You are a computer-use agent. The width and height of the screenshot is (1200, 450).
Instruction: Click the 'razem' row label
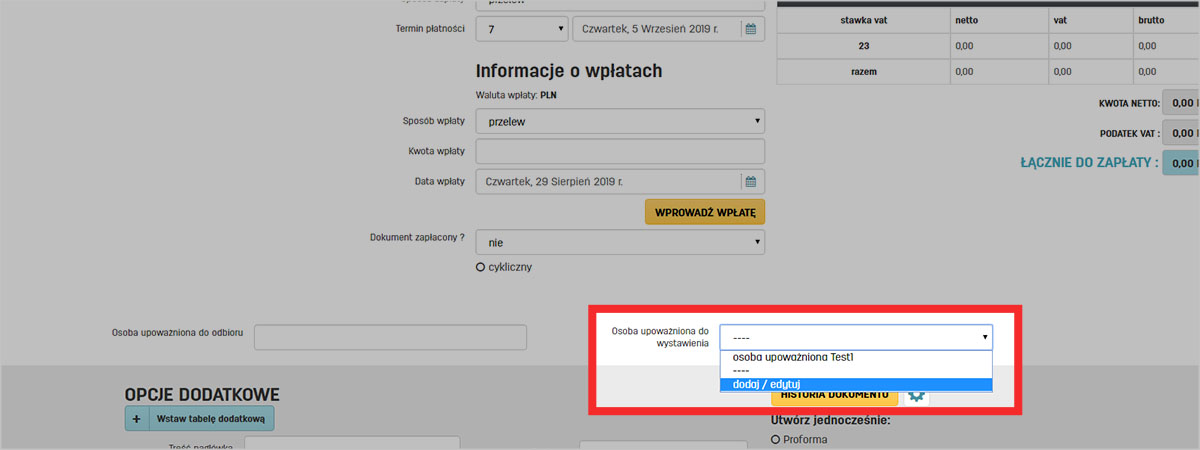click(x=863, y=72)
